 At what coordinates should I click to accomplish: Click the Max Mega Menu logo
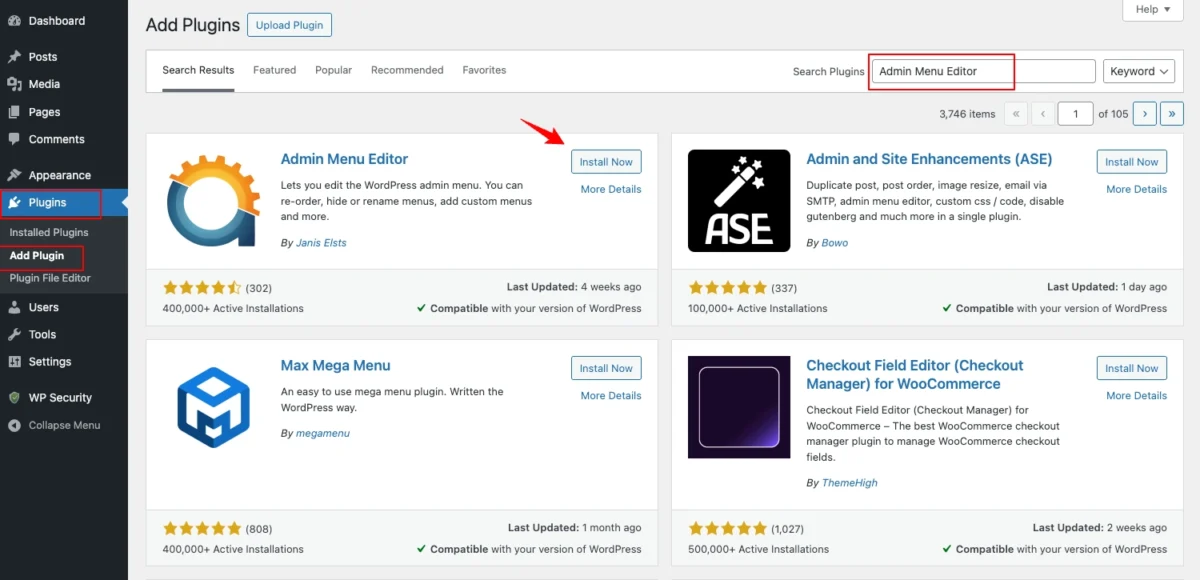pyautogui.click(x=213, y=407)
